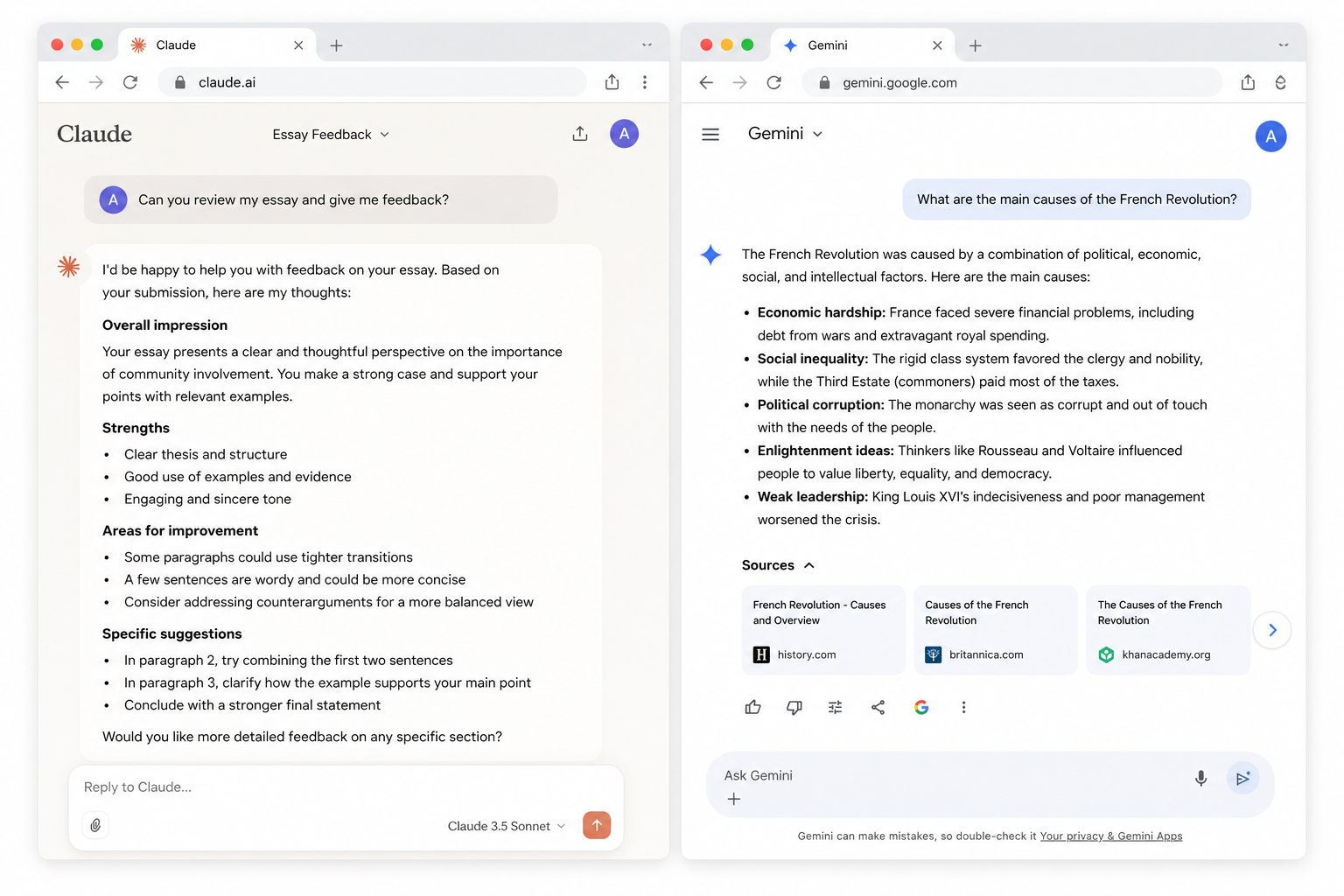This screenshot has width=1344, height=896.
Task: Click share icon in Gemini browser toolbar
Action: click(x=1248, y=82)
